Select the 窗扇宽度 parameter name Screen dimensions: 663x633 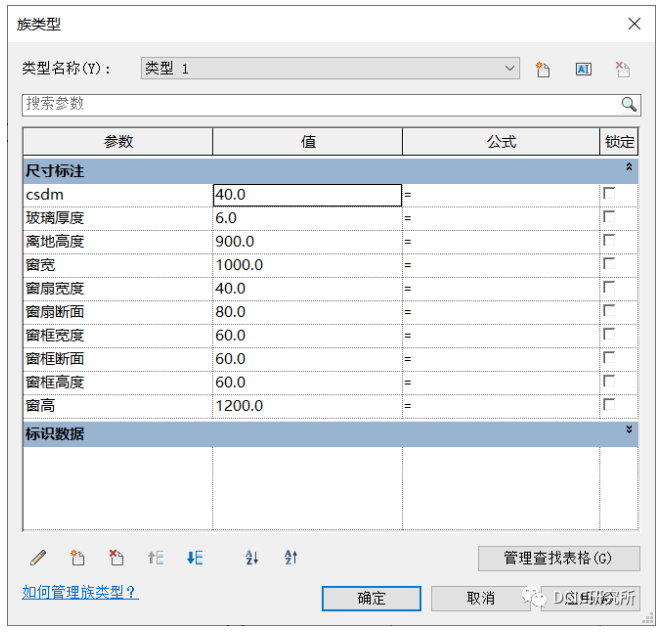coord(118,289)
